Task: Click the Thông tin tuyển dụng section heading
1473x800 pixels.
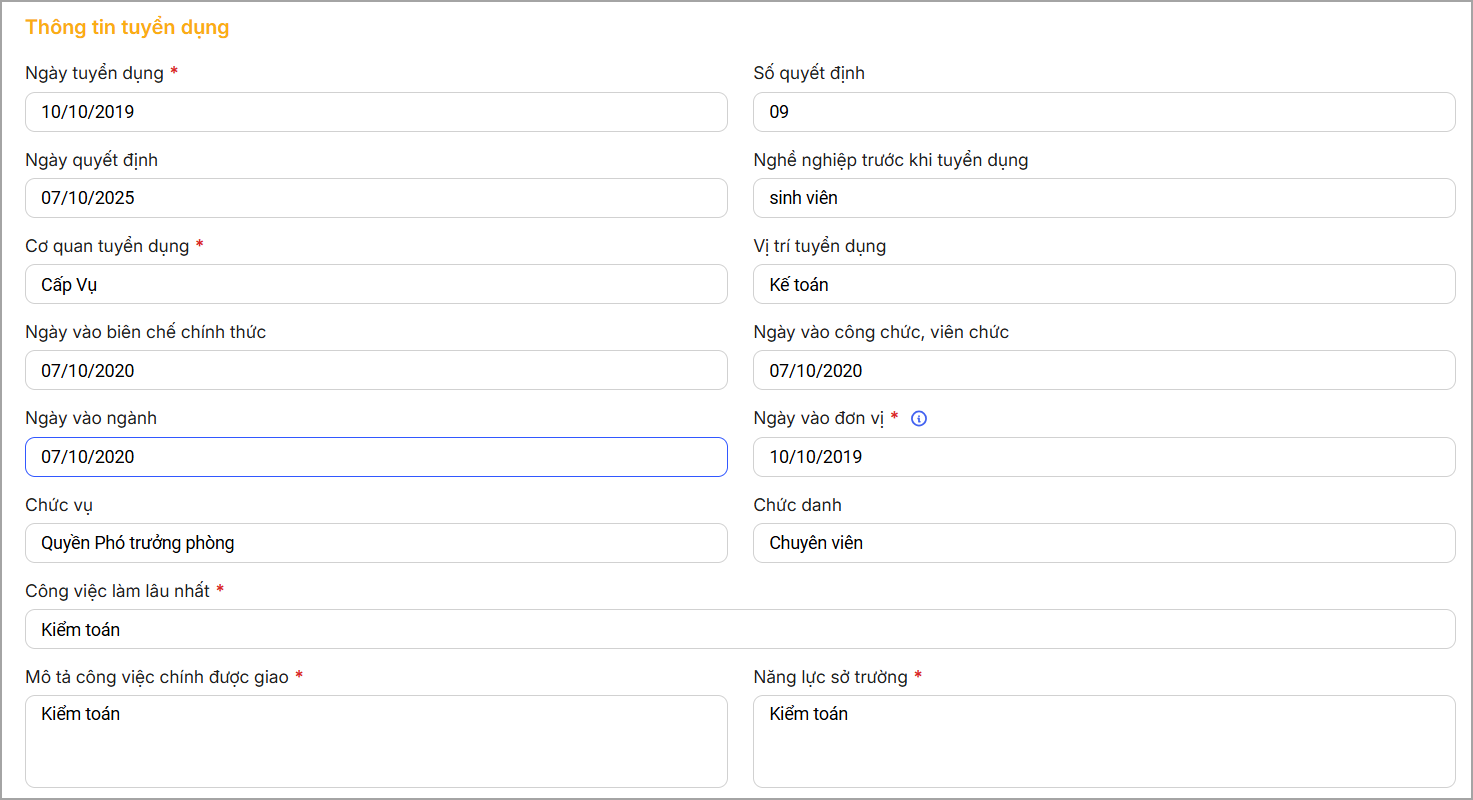Action: [x=127, y=28]
